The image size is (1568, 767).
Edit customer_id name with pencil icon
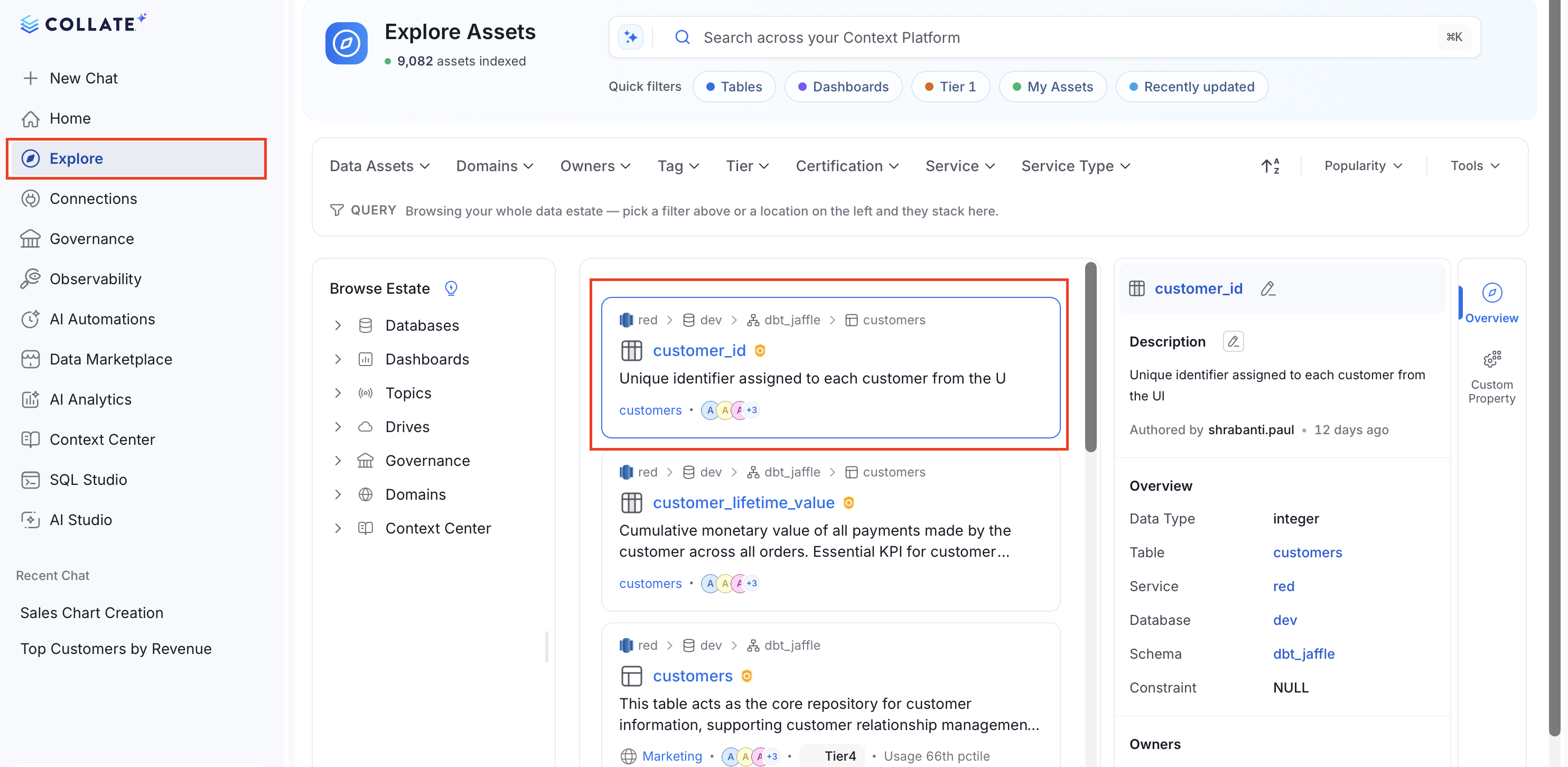1268,288
